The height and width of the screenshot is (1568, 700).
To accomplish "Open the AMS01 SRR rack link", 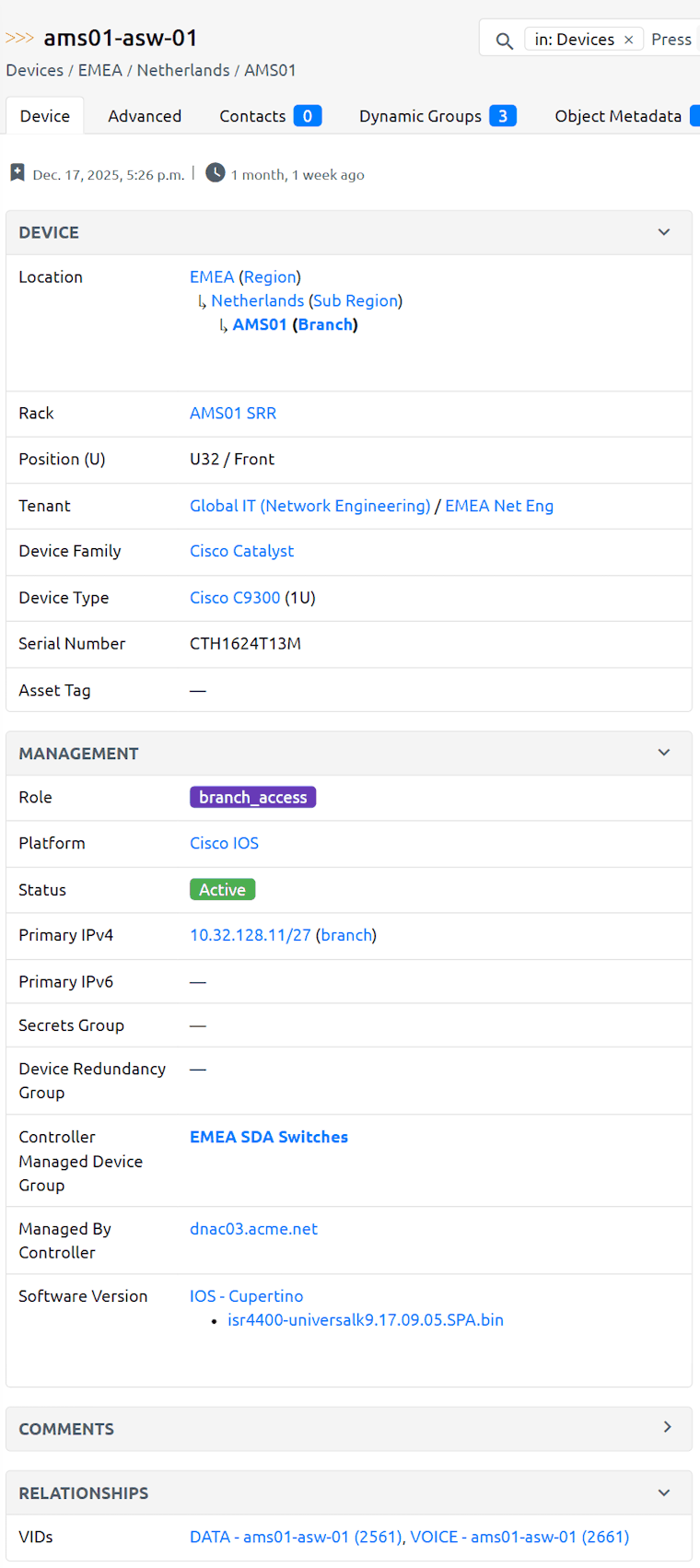I will pyautogui.click(x=233, y=413).
